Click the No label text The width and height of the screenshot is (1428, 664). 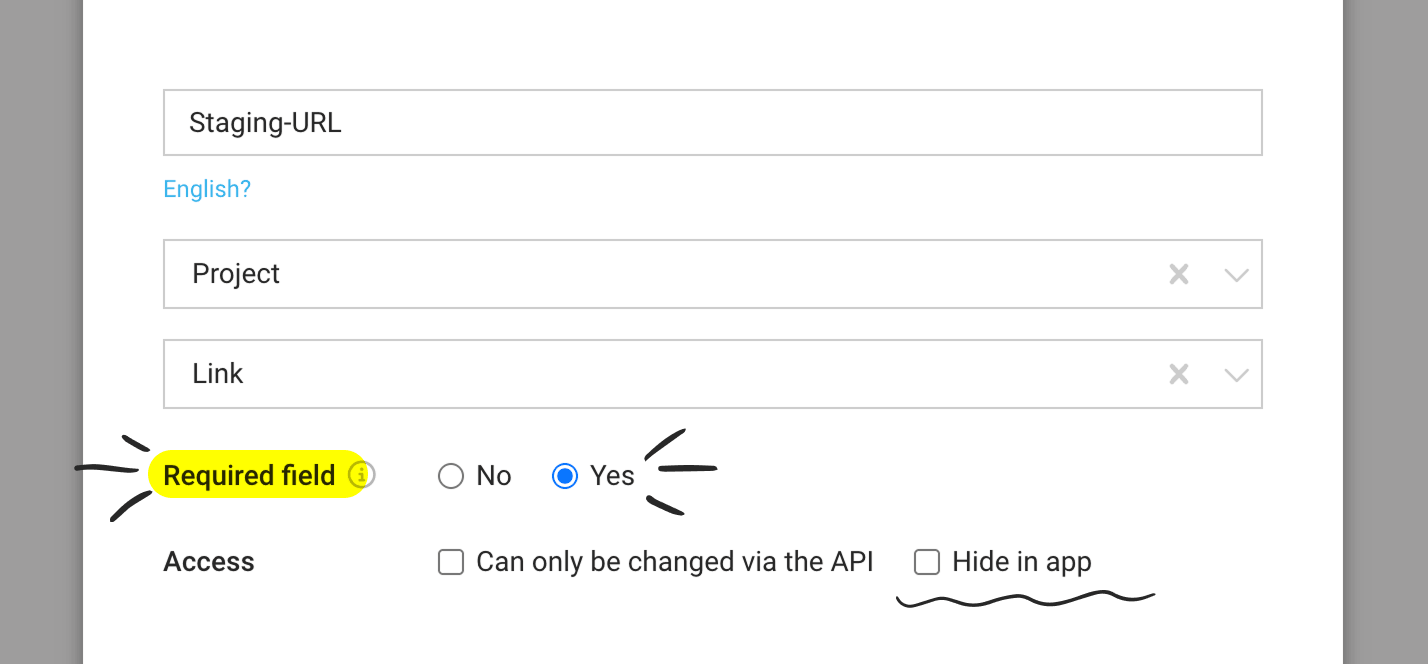(494, 476)
